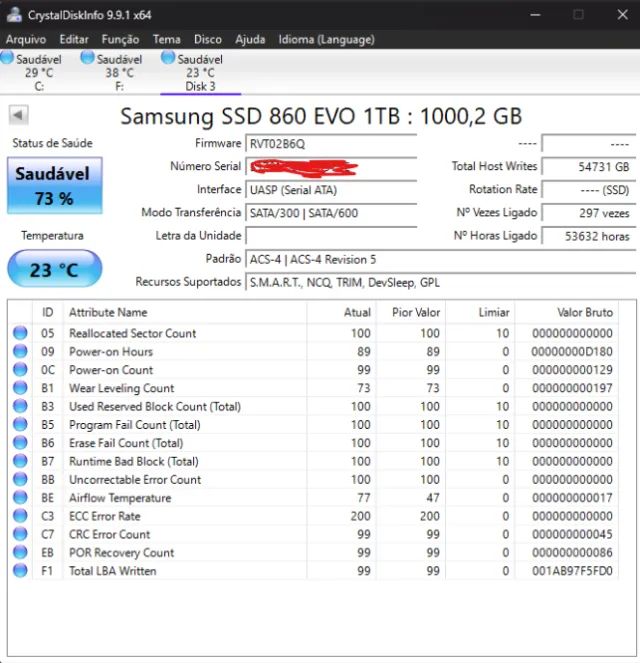Viewport: 640px width, 663px height.
Task: Click status orb for Power-on Count
Action: (20, 370)
